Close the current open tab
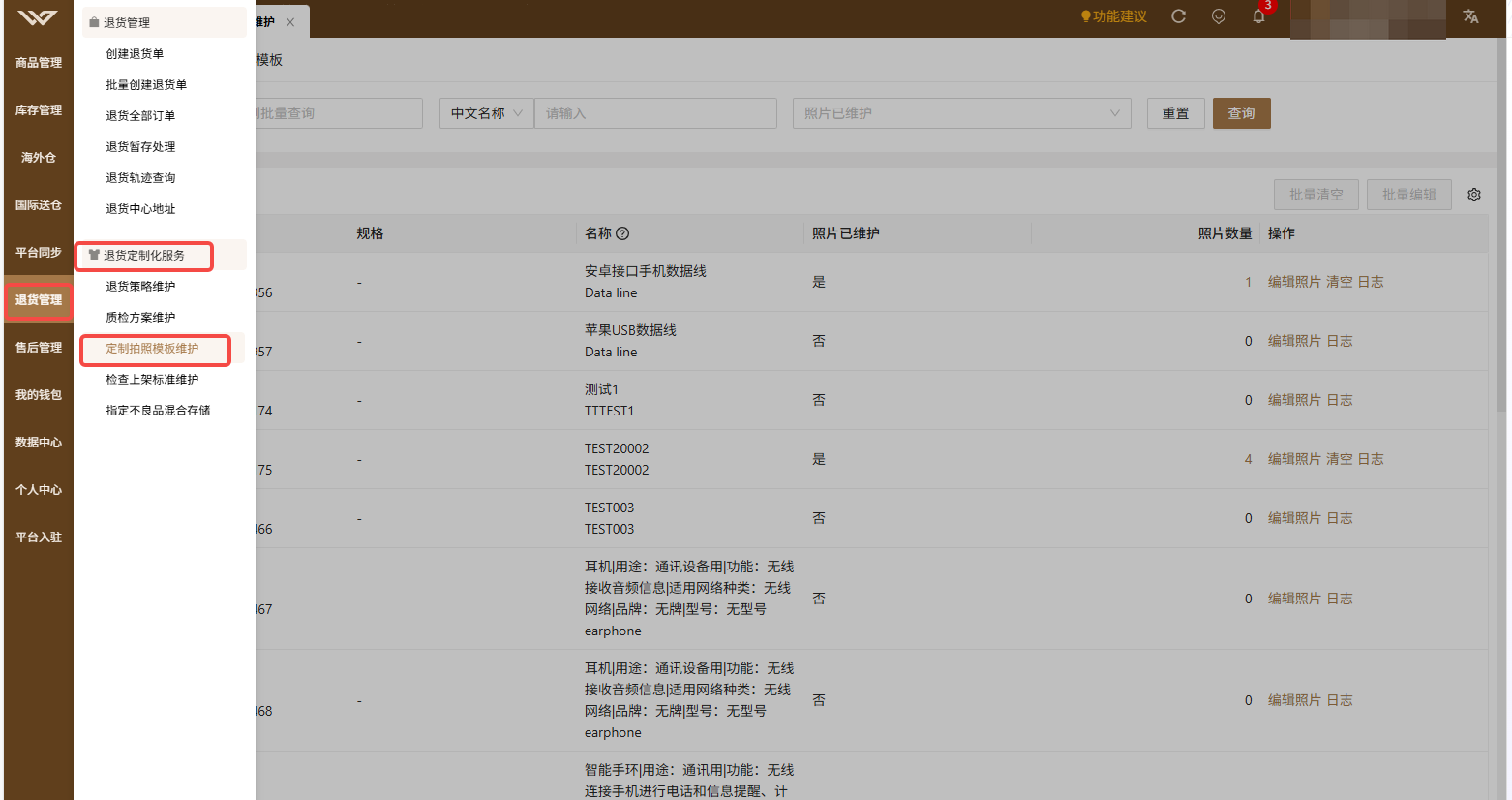 290,22
